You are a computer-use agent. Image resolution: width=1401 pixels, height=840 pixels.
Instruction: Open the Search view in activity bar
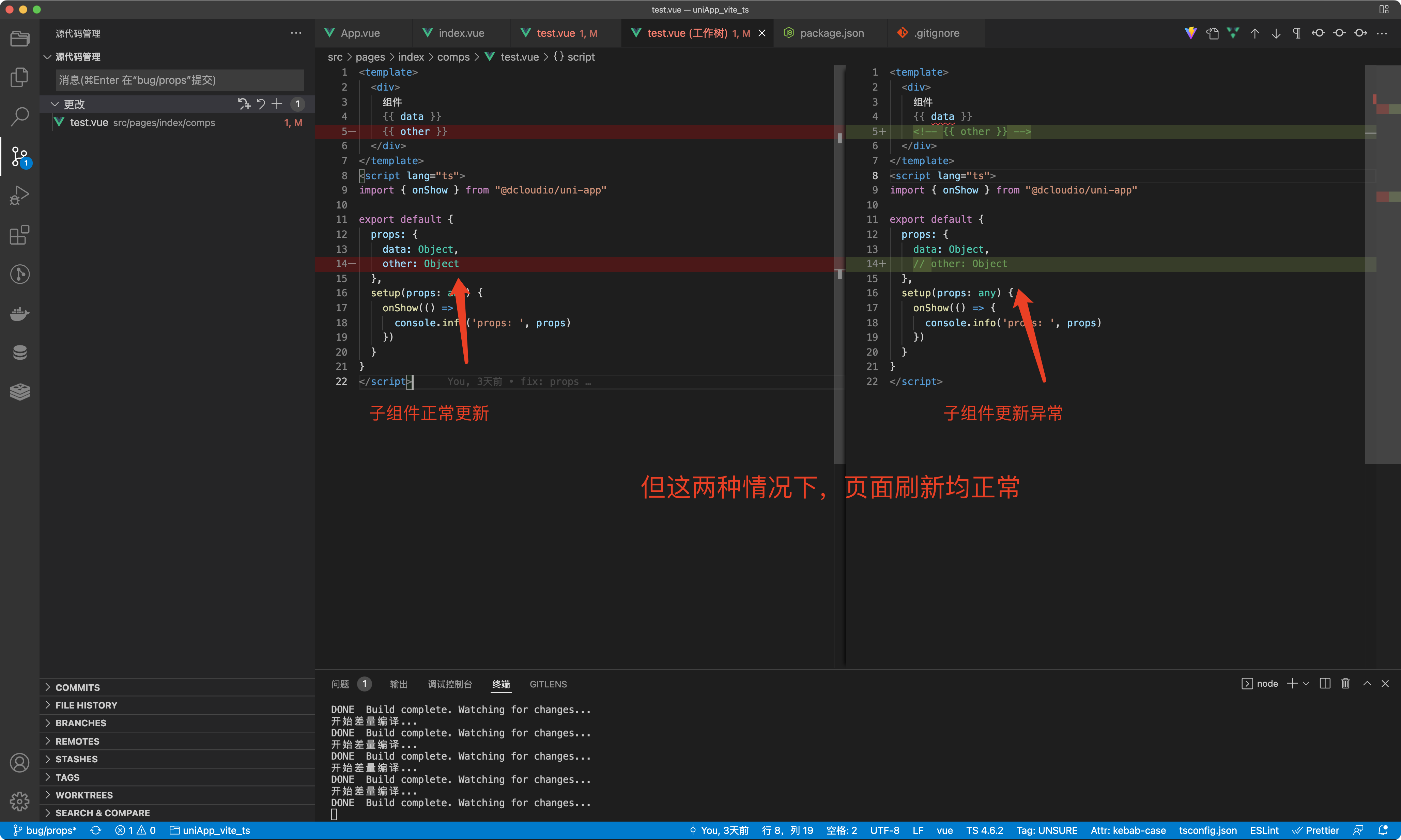[x=20, y=115]
